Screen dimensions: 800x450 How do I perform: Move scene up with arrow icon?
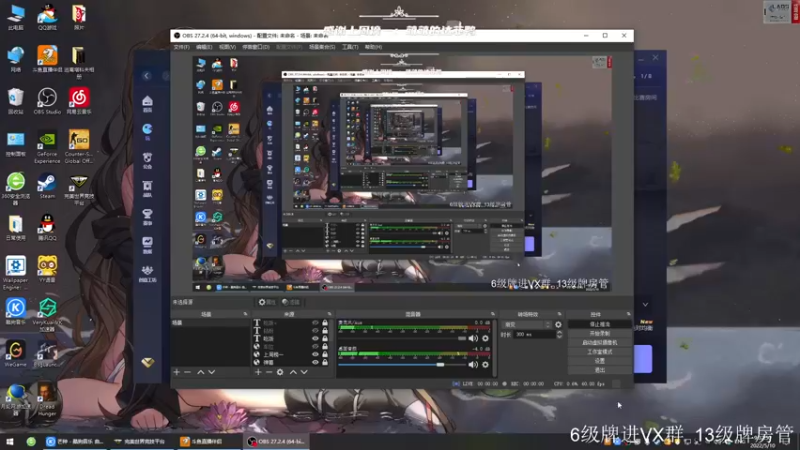pyautogui.click(x=201, y=372)
